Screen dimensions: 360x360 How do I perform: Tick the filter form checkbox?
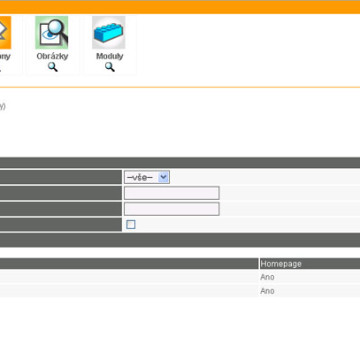131,225
